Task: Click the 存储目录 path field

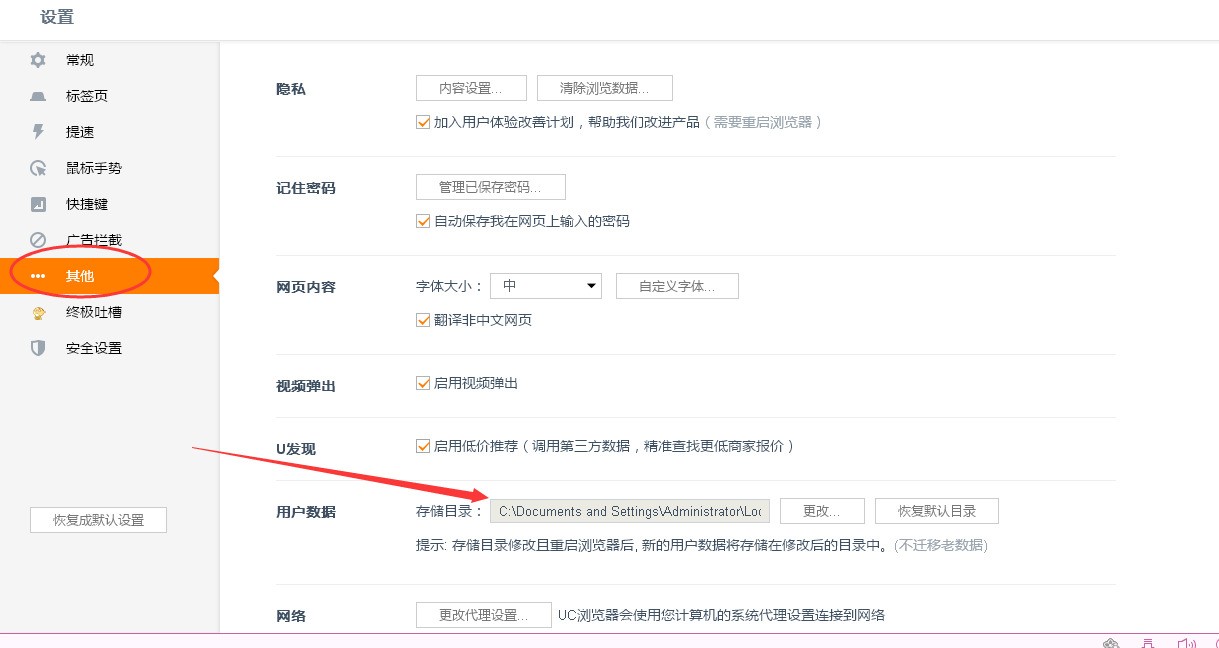Action: (630, 511)
